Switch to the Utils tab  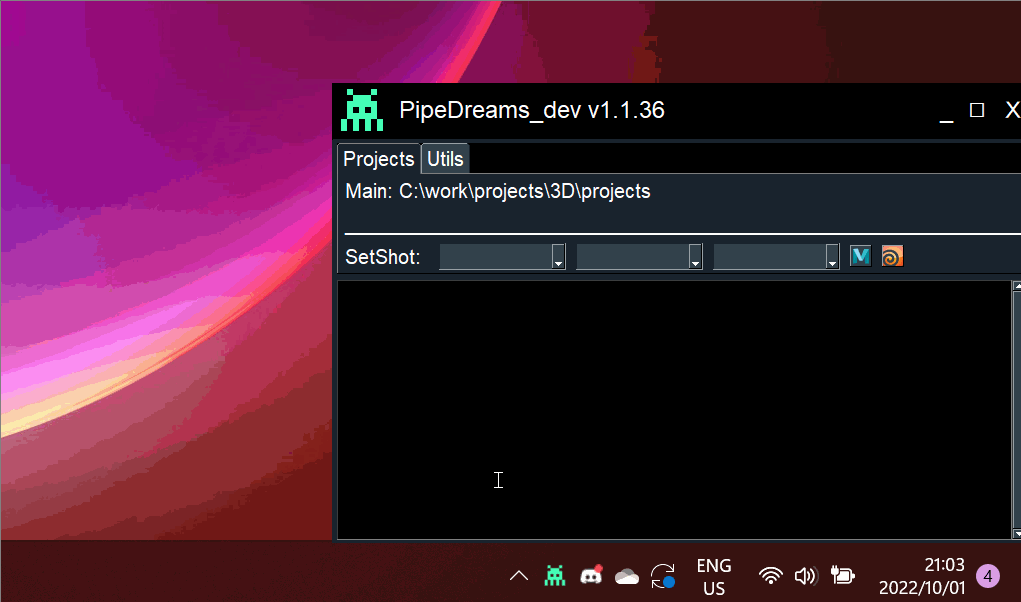point(445,159)
